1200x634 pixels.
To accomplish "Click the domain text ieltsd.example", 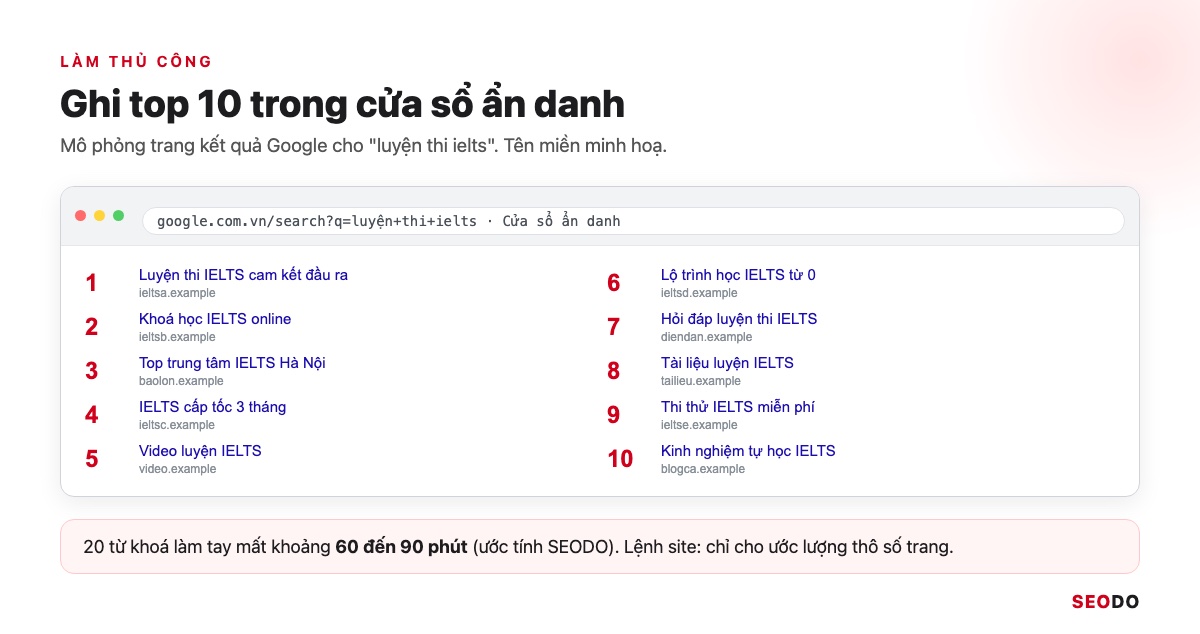I will click(x=699, y=293).
